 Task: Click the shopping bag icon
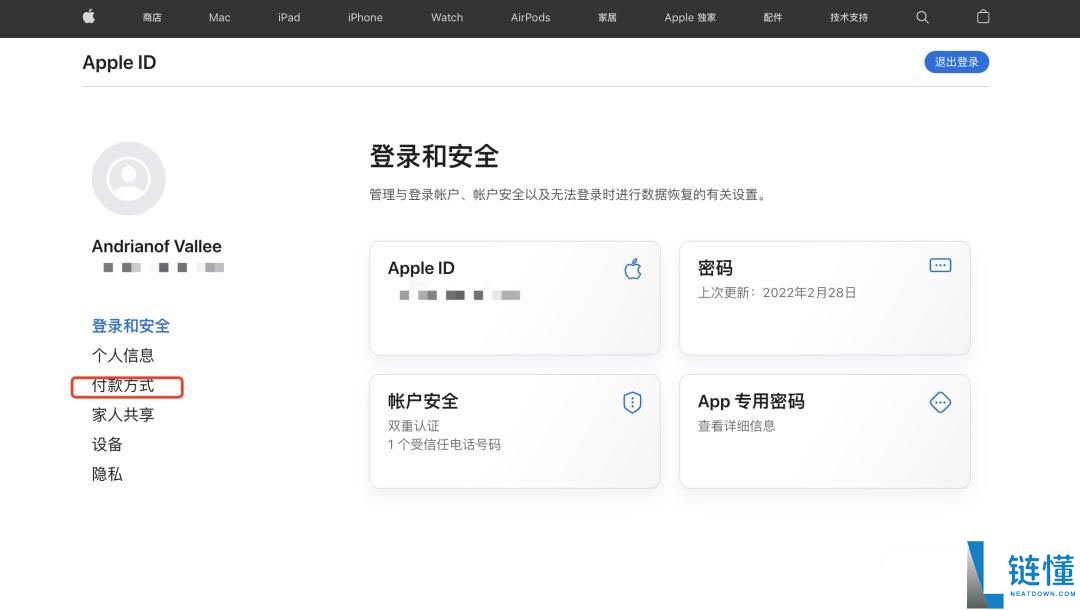(982, 17)
